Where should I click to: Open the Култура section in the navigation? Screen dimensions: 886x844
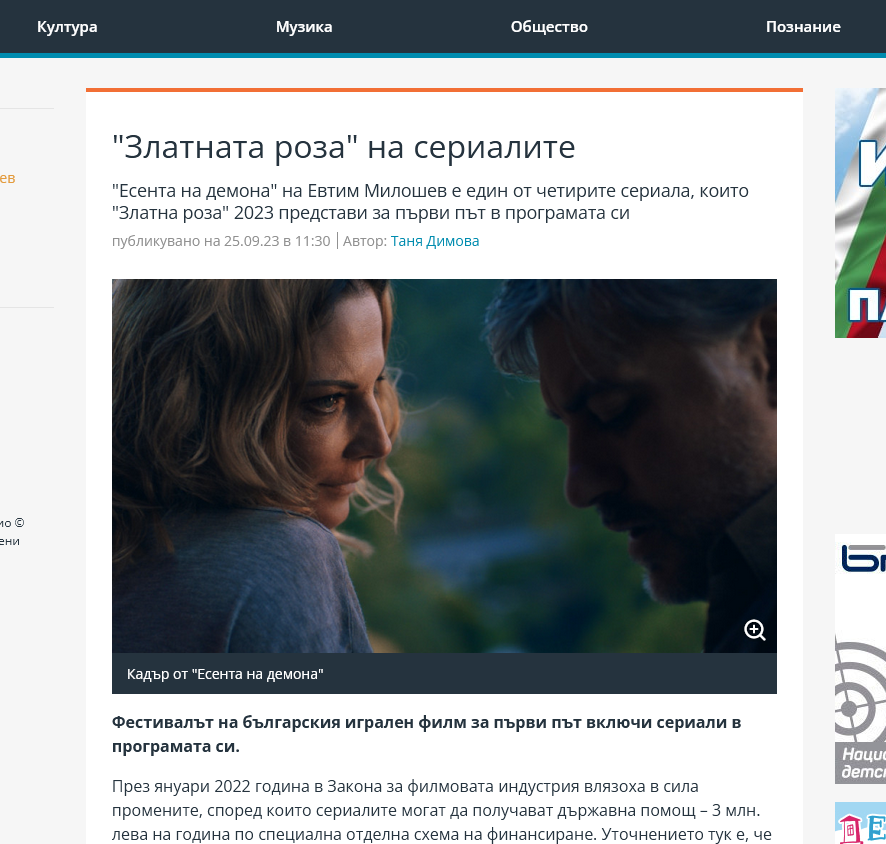coord(67,27)
